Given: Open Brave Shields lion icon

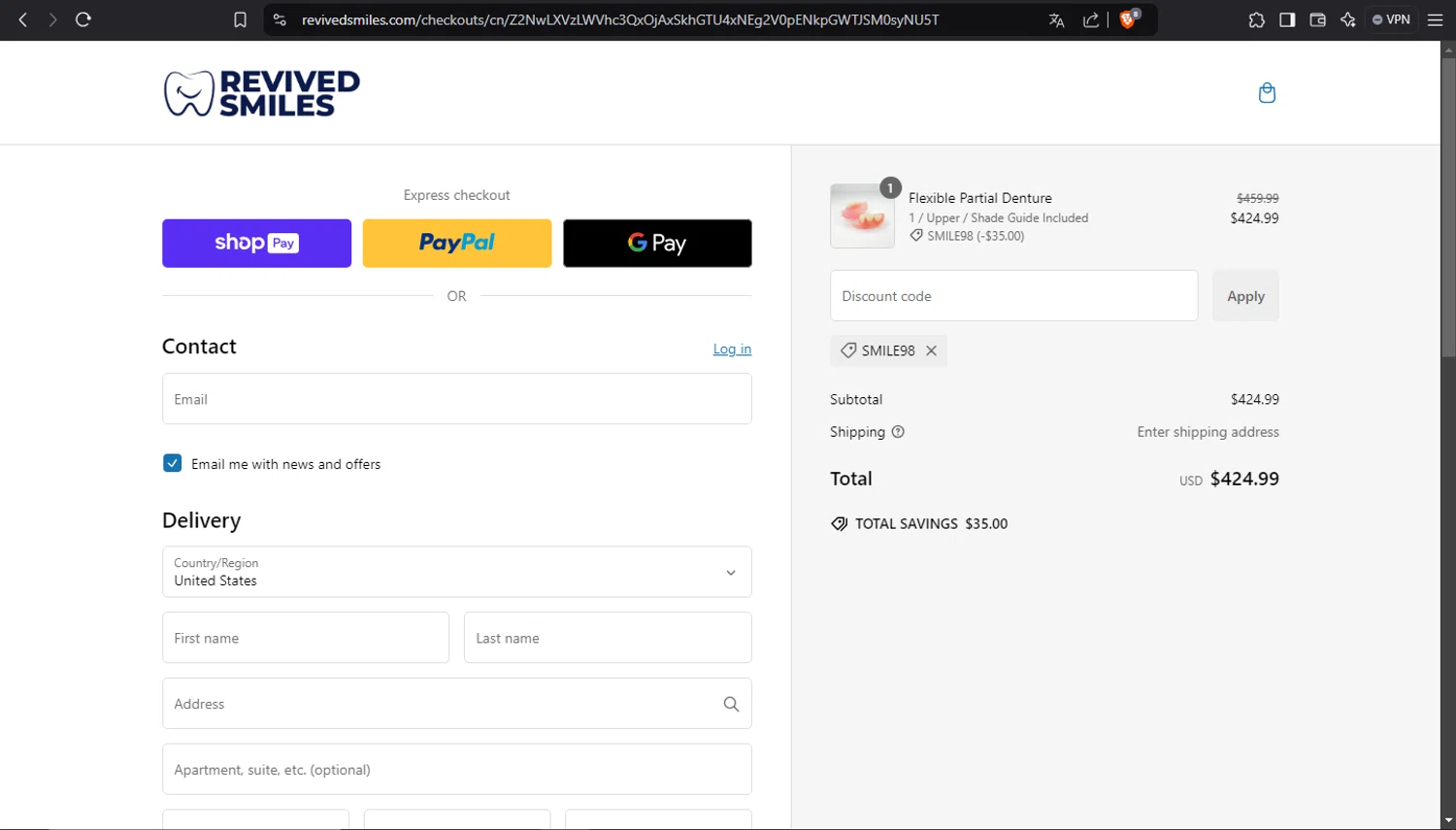Looking at the screenshot, I should (1128, 18).
